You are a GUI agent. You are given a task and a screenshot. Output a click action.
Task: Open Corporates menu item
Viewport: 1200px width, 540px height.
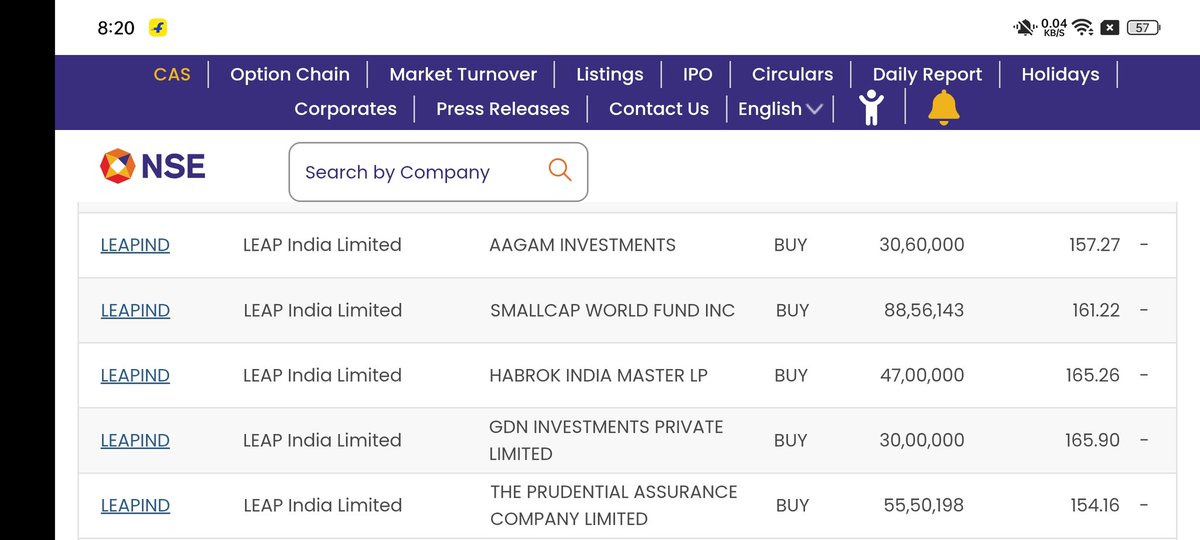[345, 109]
